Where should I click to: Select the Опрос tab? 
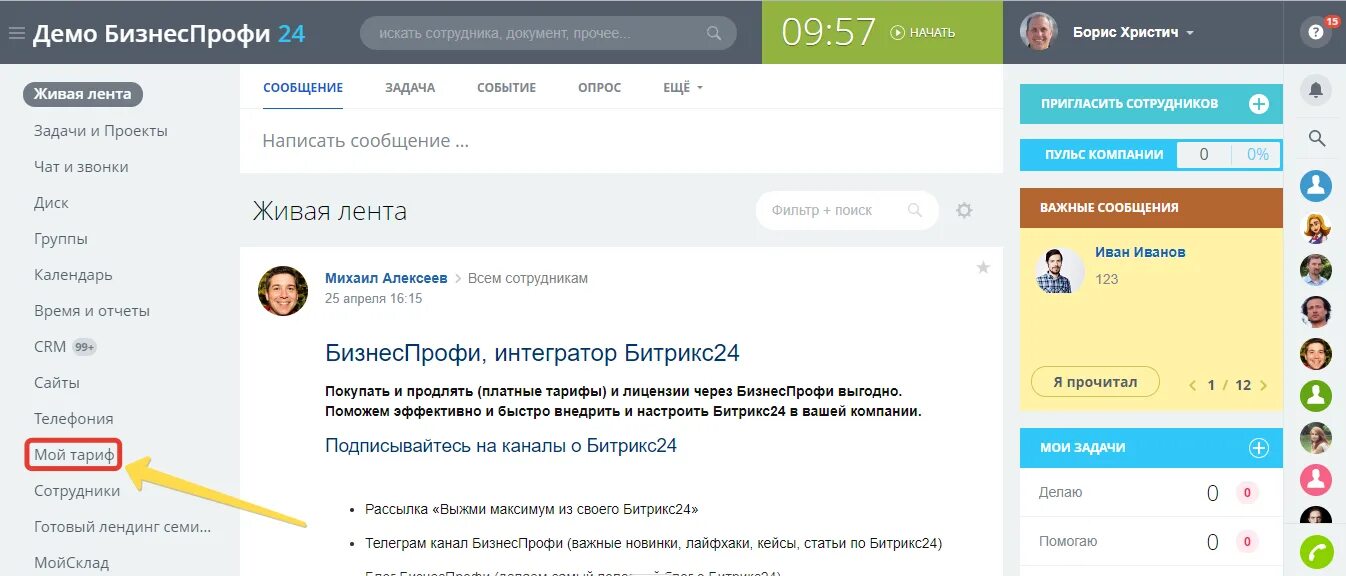pyautogui.click(x=599, y=88)
